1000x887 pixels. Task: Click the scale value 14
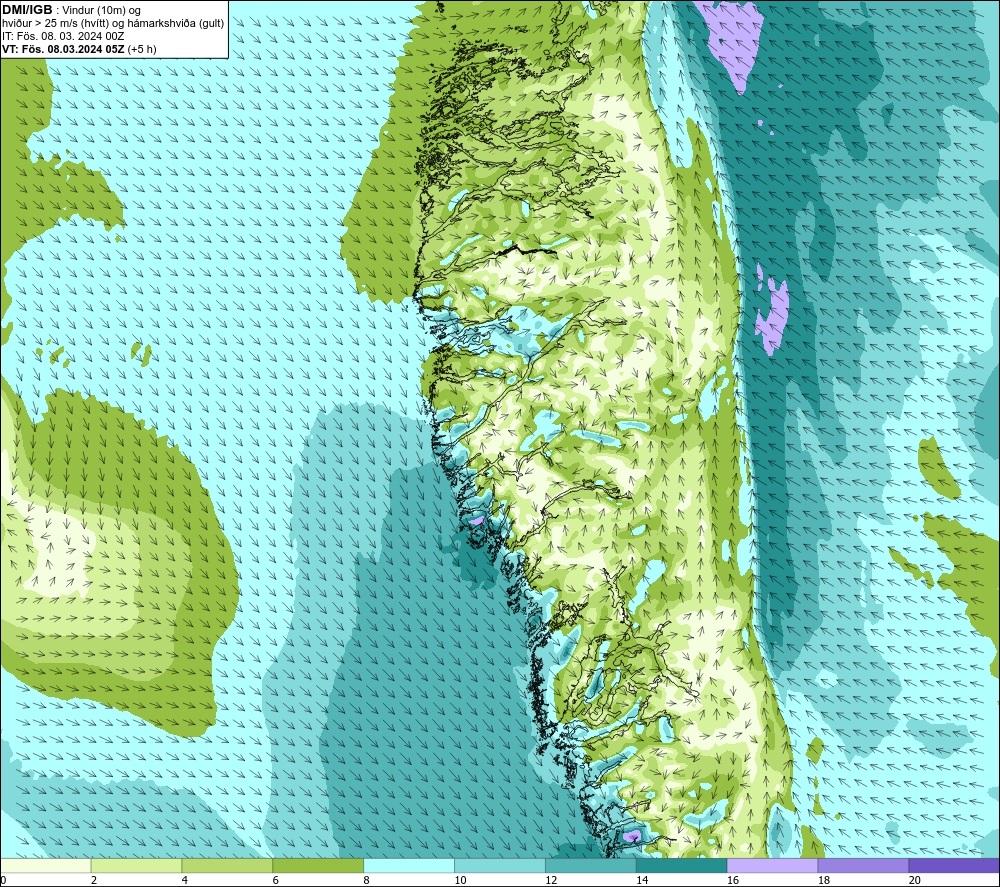click(x=642, y=880)
